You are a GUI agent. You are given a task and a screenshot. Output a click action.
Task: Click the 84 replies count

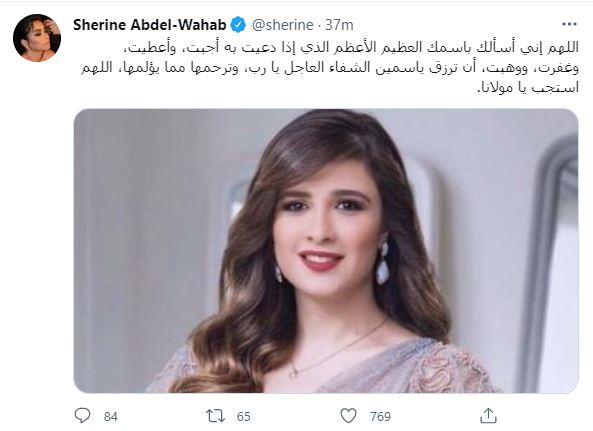pyautogui.click(x=111, y=417)
